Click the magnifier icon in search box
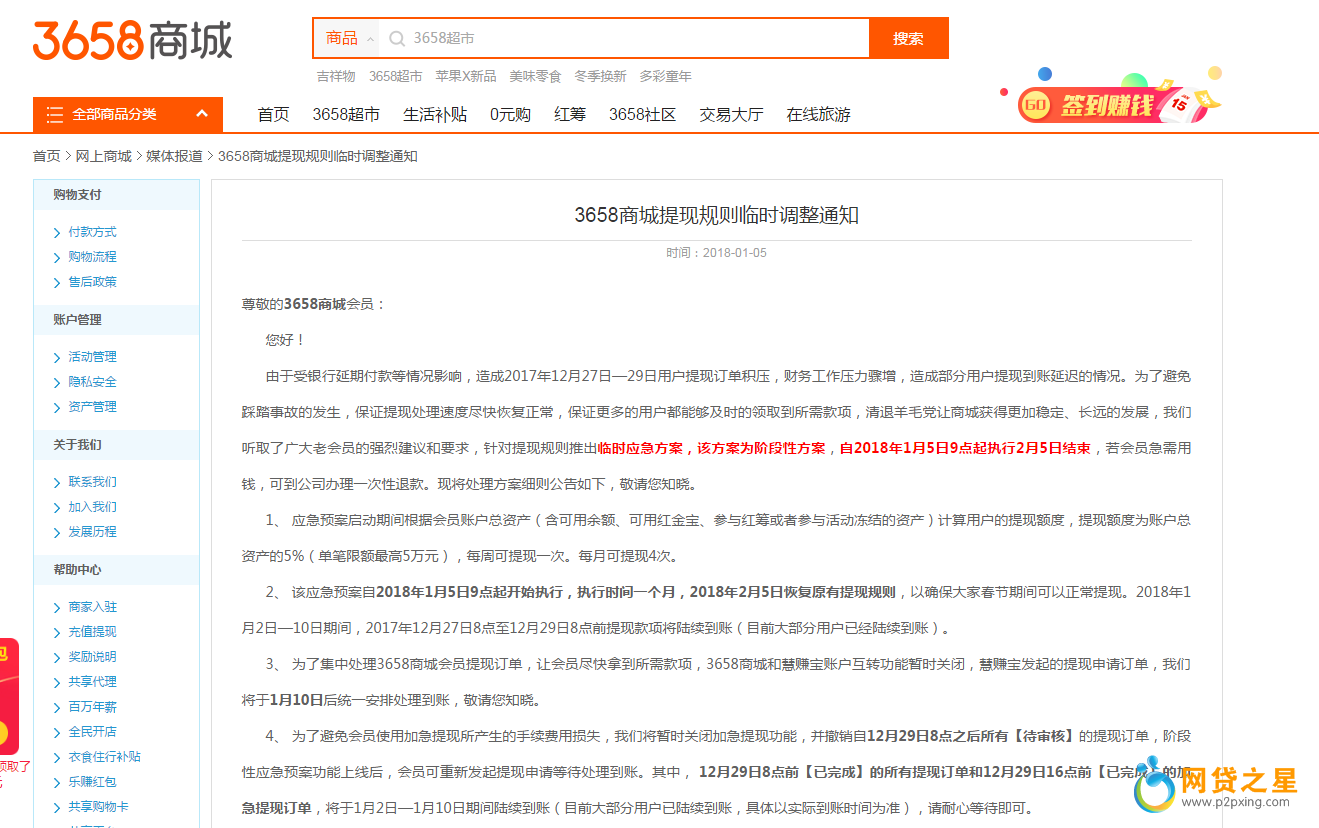The image size is (1319, 828). (396, 38)
